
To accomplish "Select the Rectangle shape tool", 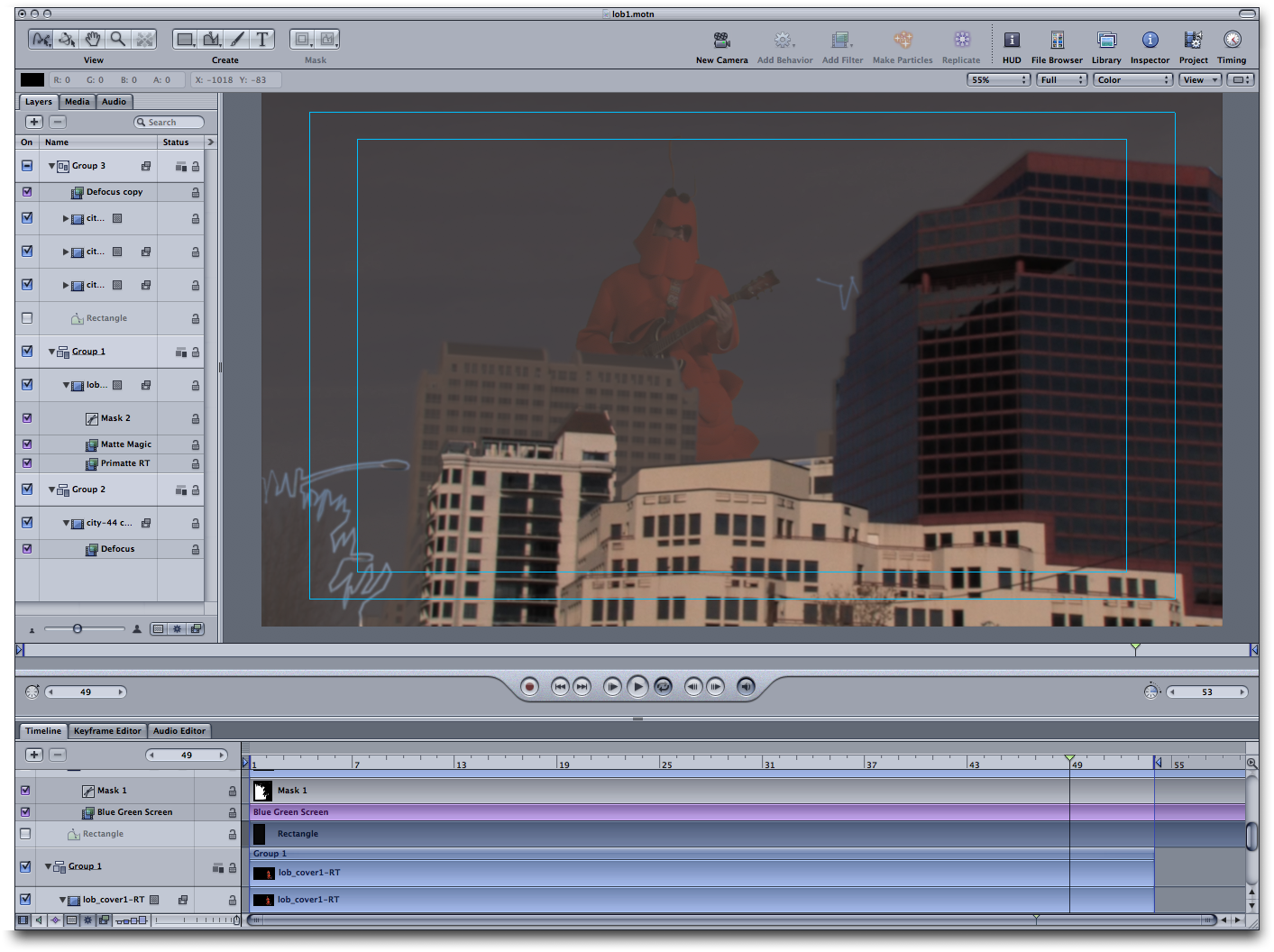I will pos(185,40).
